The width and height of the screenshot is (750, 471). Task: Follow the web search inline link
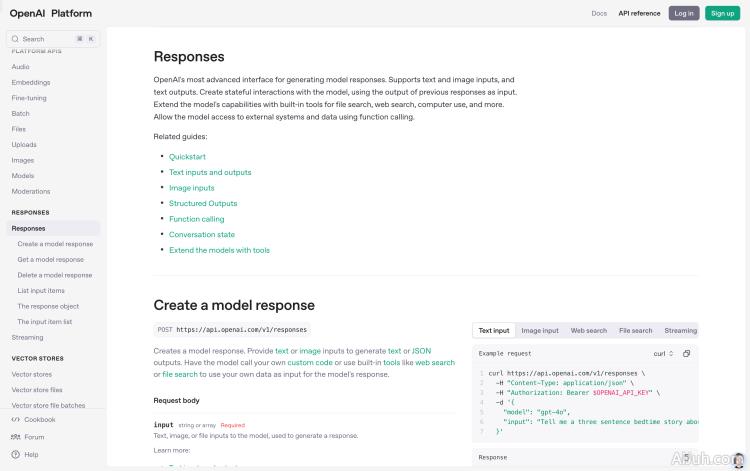click(435, 362)
